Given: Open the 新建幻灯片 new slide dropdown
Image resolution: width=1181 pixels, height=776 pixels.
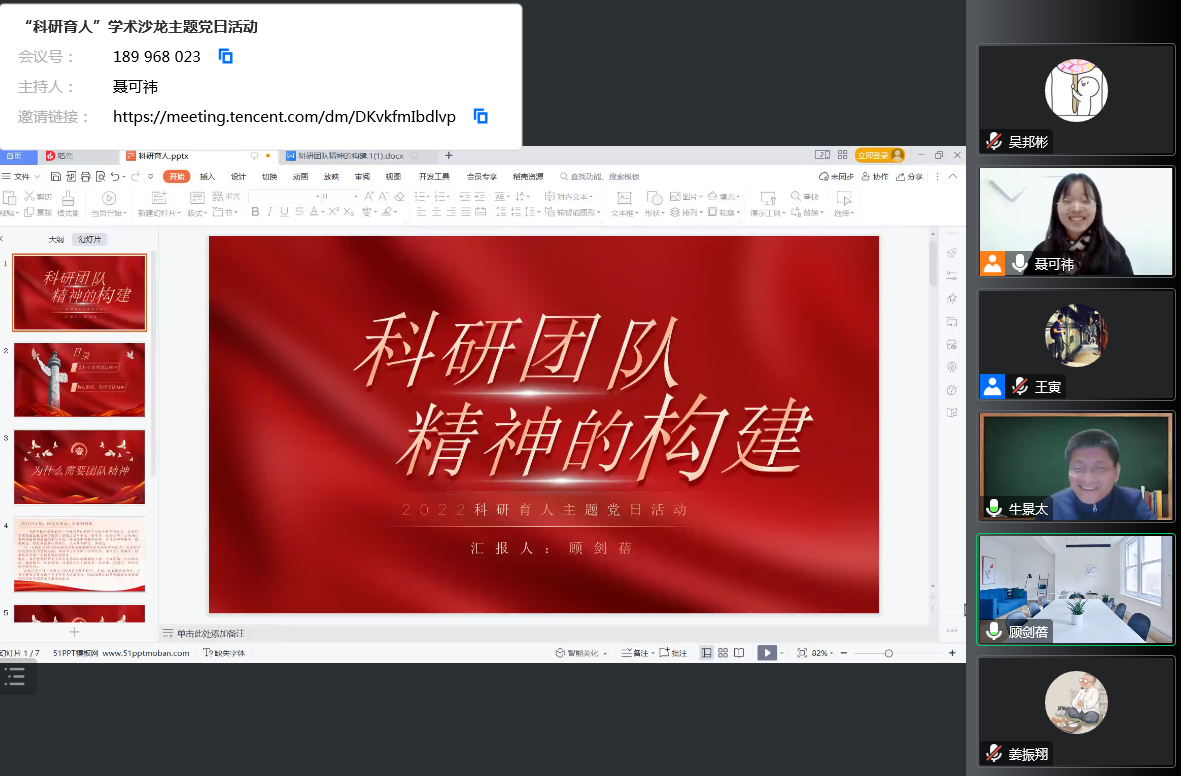Looking at the screenshot, I should coord(179,212).
